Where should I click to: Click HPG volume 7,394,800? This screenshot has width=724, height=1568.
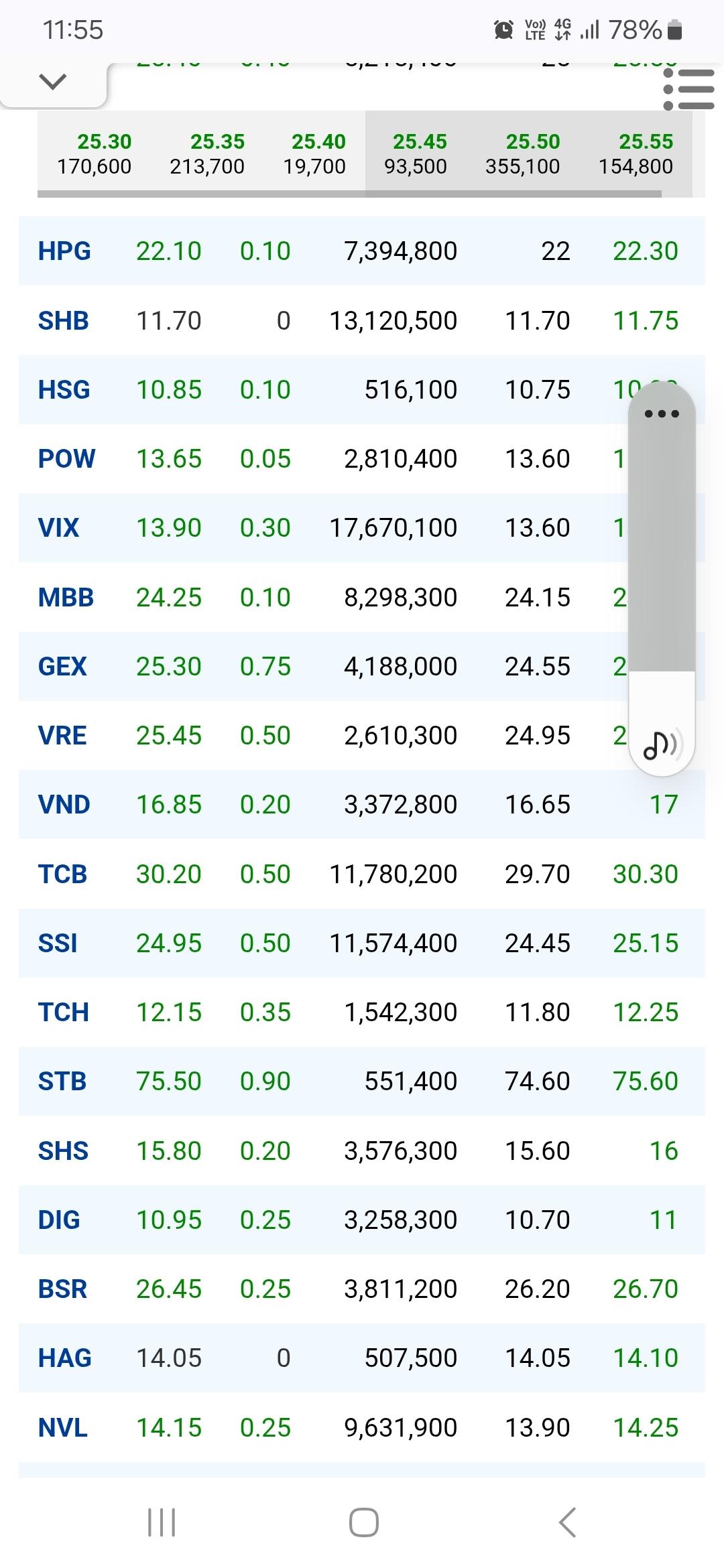point(400,251)
